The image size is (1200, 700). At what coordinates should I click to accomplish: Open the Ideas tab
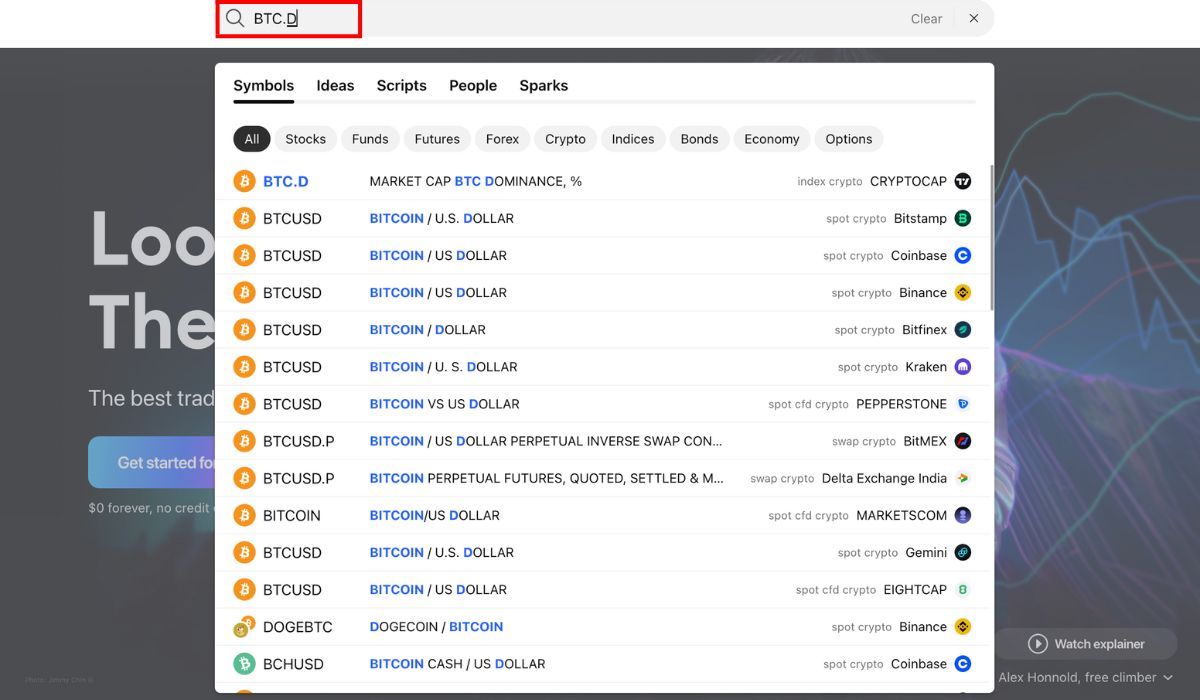(335, 86)
